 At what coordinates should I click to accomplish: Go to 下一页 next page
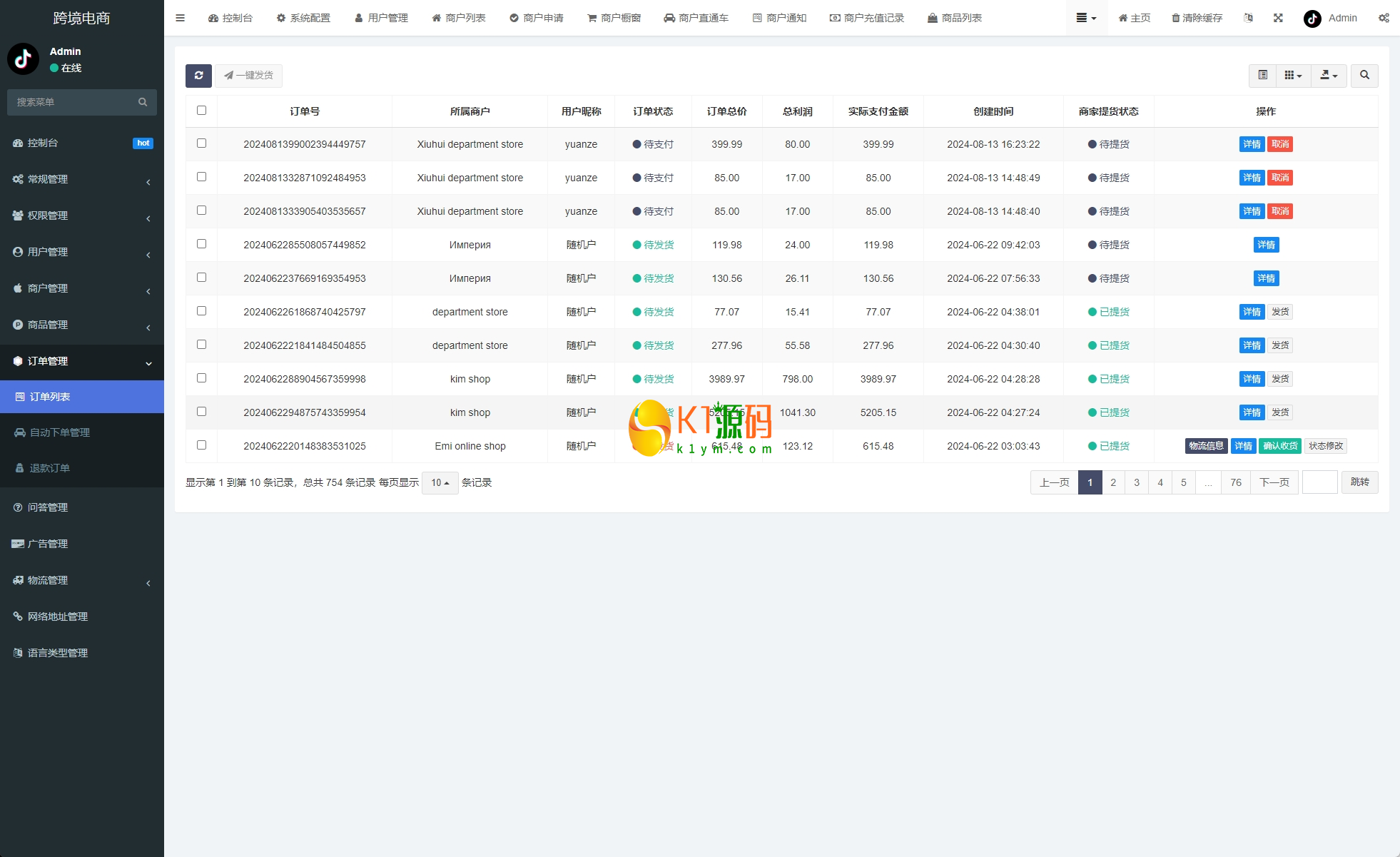point(1274,482)
